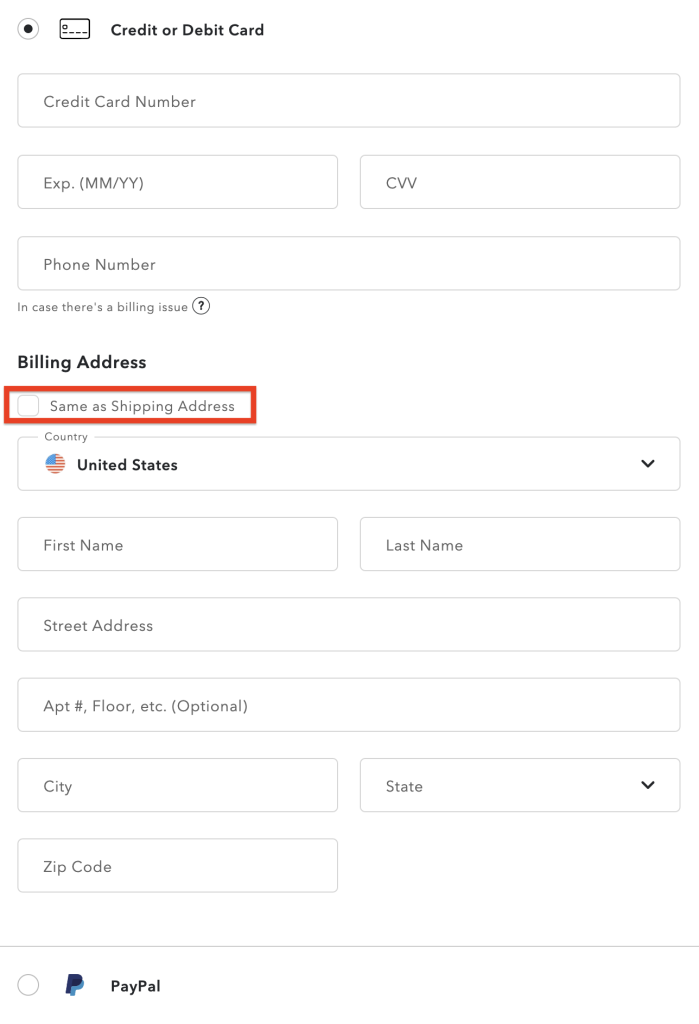
Task: Open the billing issue help question mark icon
Action: (201, 307)
